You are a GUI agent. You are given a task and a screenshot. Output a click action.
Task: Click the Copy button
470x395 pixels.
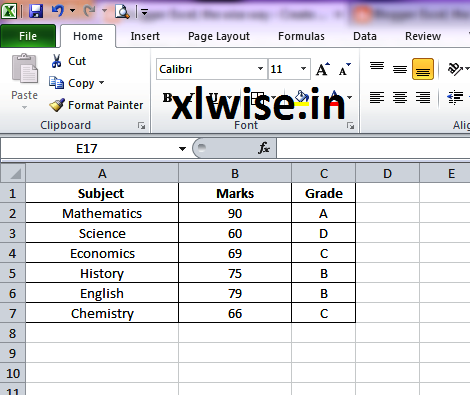(x=72, y=83)
